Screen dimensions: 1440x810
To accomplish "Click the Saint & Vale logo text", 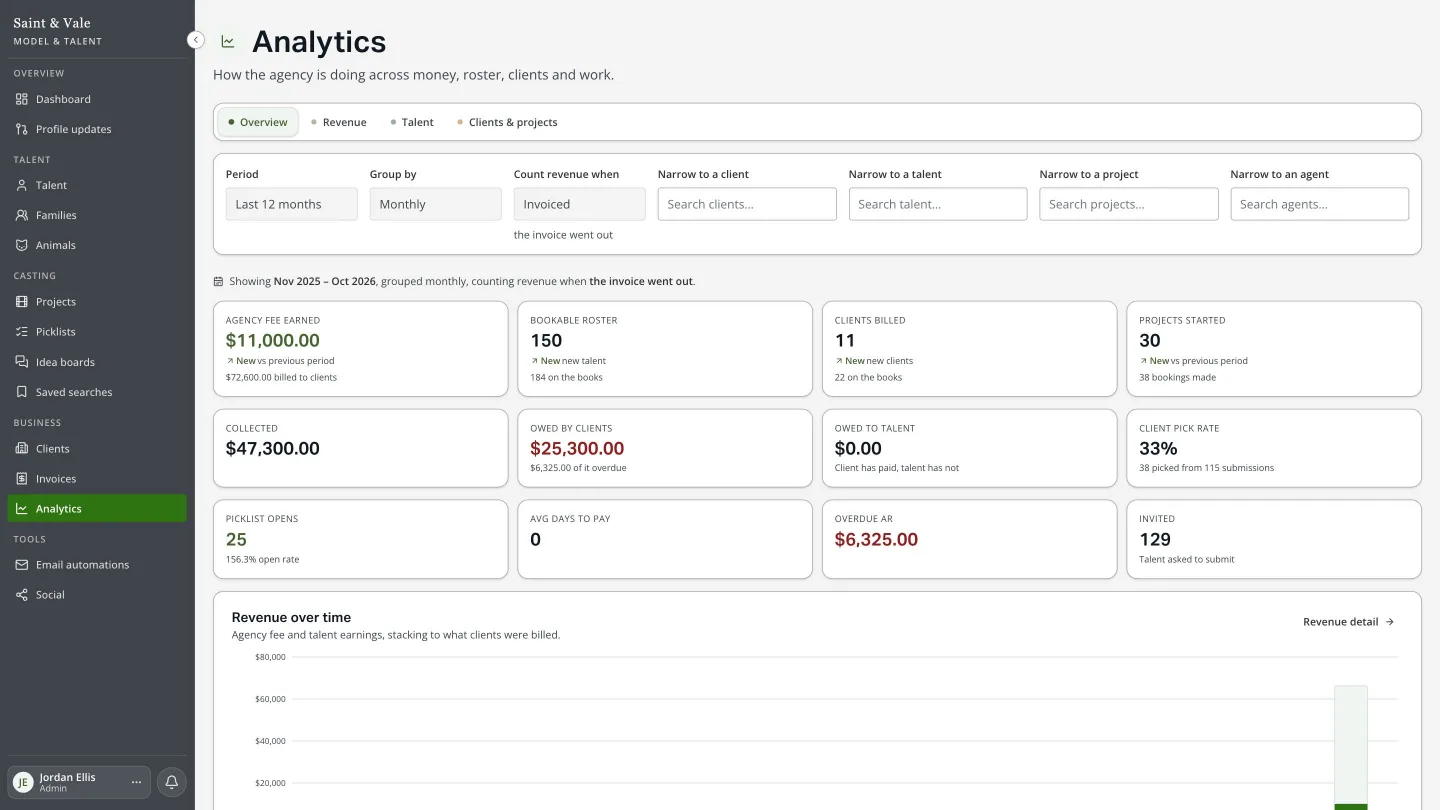I will [x=52, y=23].
